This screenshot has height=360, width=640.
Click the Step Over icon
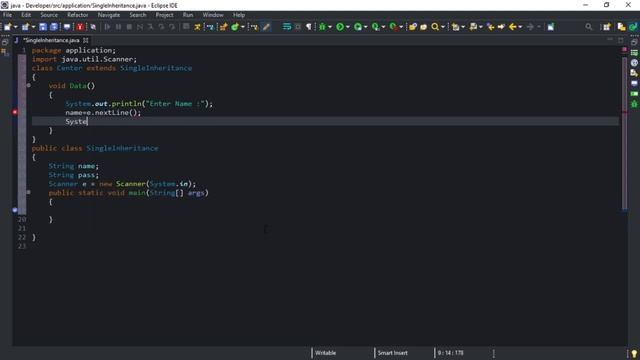tap(161, 27)
